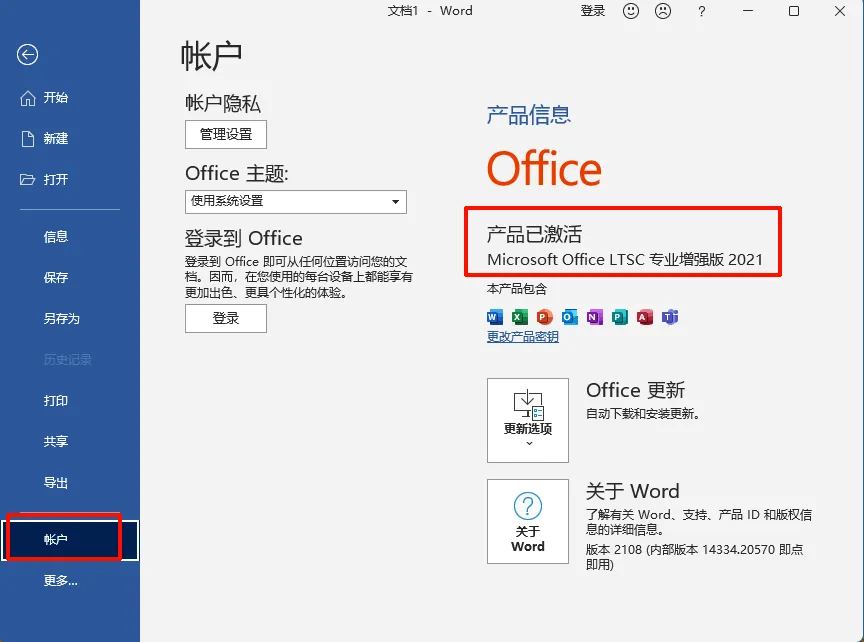The width and height of the screenshot is (864, 642).
Task: Click the PowerPoint app icon under 本产品包含
Action: [x=544, y=317]
